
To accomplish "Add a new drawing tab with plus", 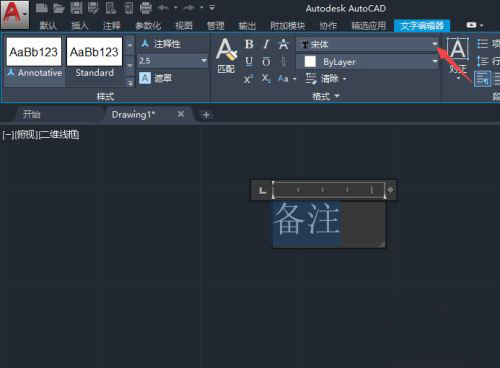I will (x=206, y=115).
